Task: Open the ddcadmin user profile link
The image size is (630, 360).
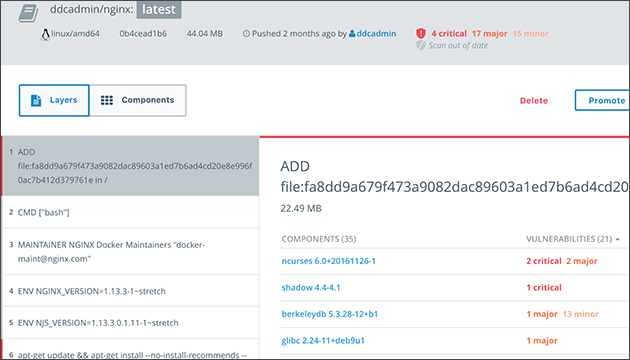Action: [x=376, y=34]
